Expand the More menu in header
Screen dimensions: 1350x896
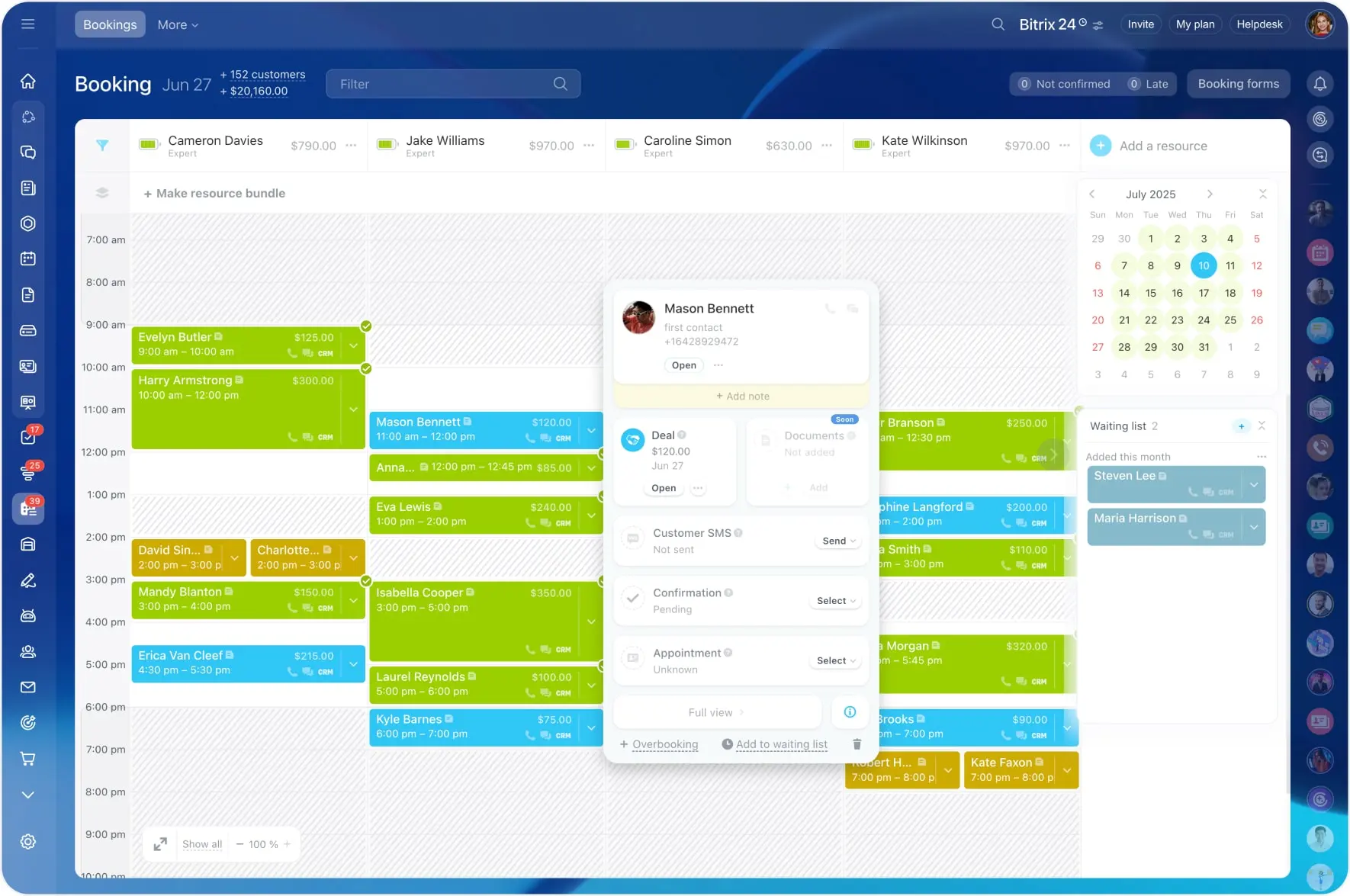coord(178,24)
